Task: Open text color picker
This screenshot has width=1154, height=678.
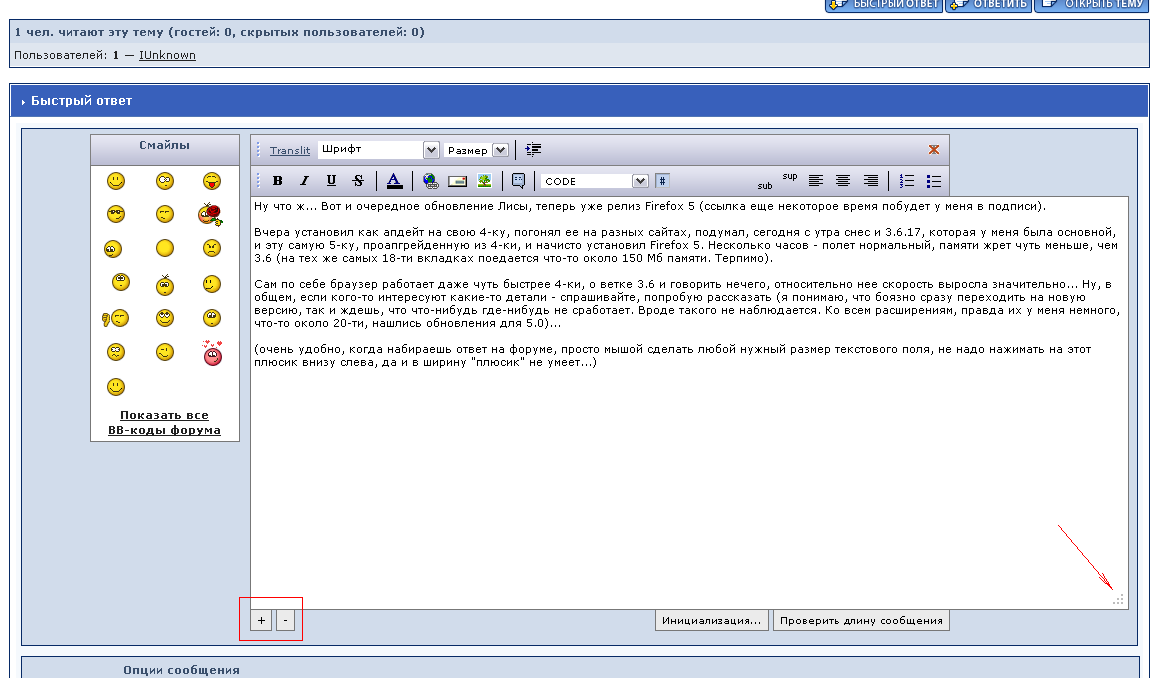Action: tap(394, 181)
